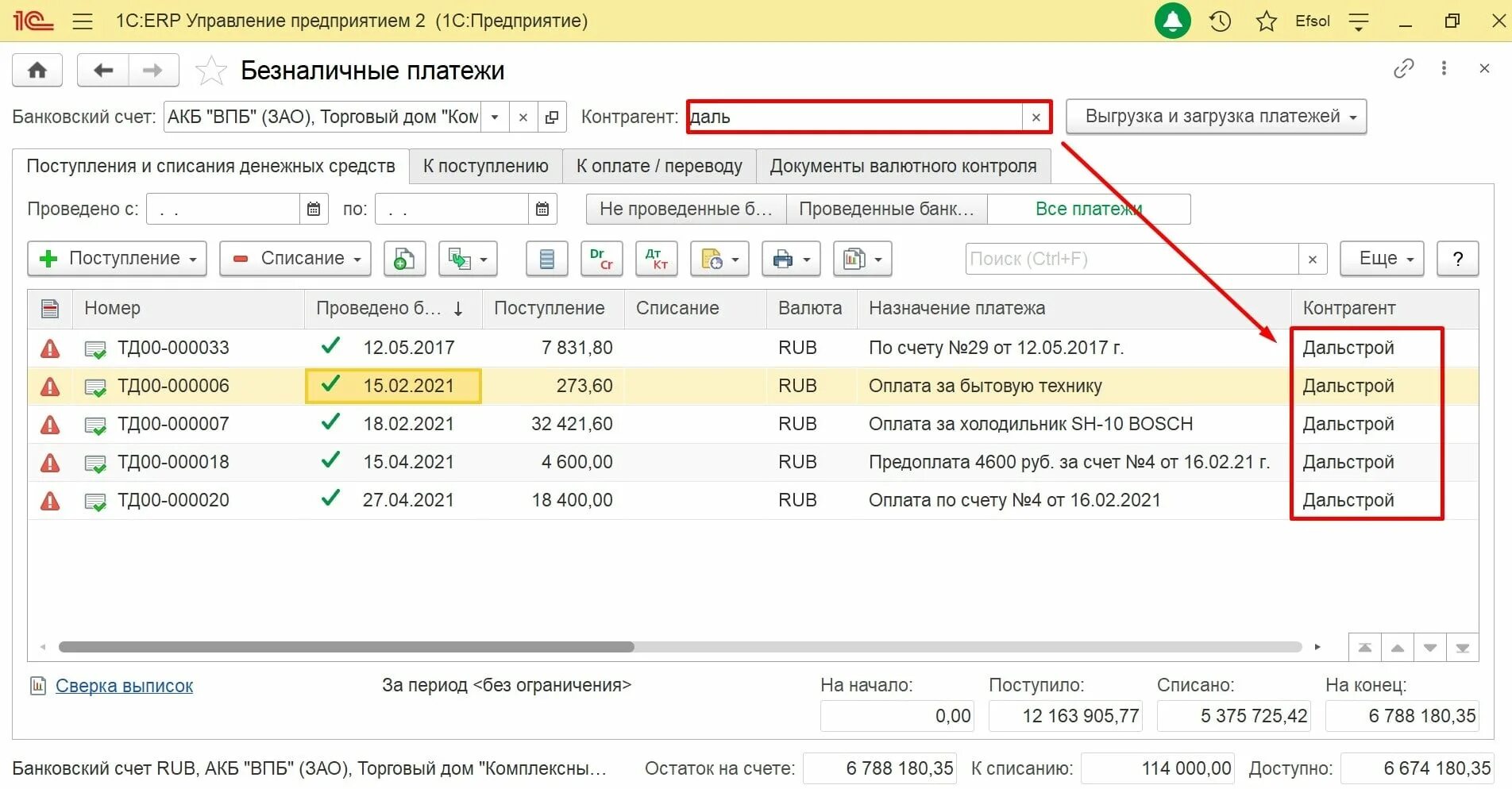The image size is (1512, 789).
Task: Click in the Поиск (Ctrl+F) field
Action: (1132, 259)
